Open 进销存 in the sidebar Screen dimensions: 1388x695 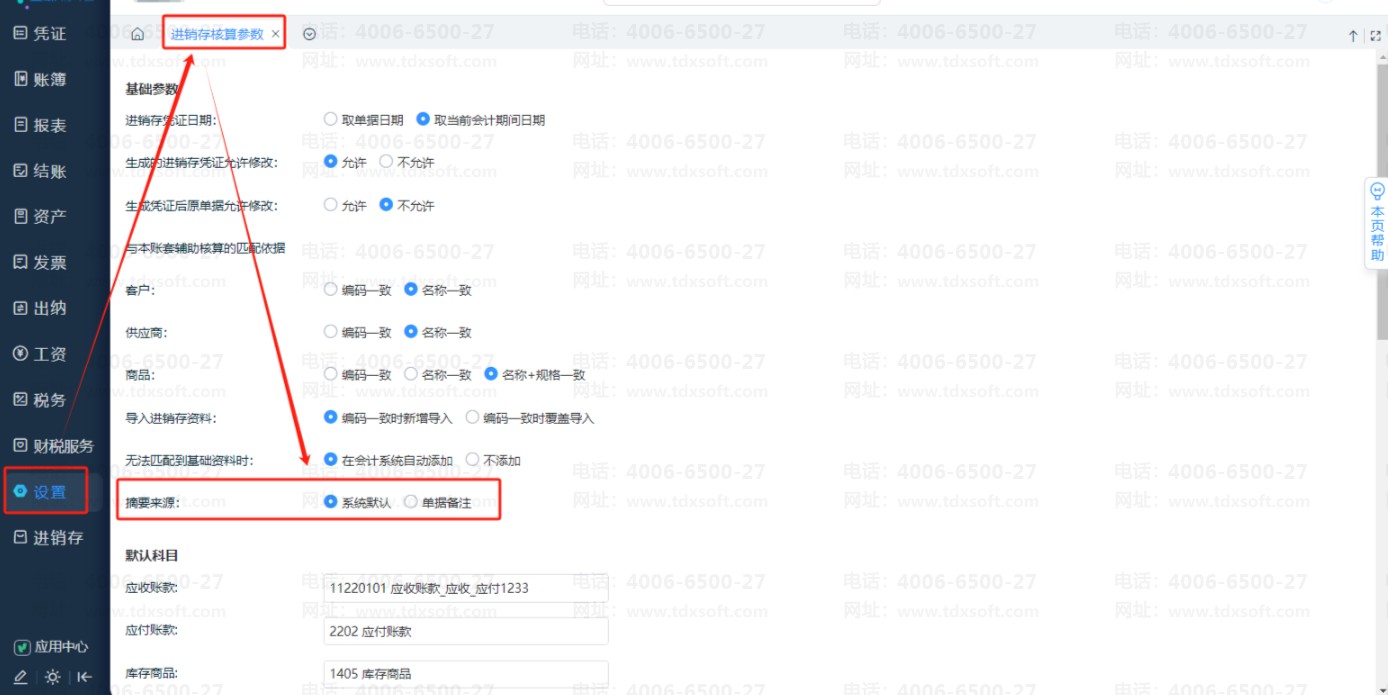(48, 538)
